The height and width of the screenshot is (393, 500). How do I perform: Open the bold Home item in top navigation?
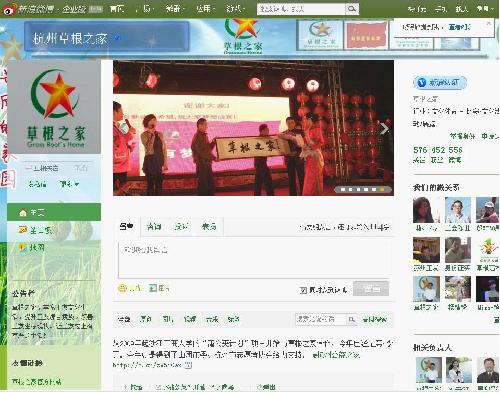[117, 9]
